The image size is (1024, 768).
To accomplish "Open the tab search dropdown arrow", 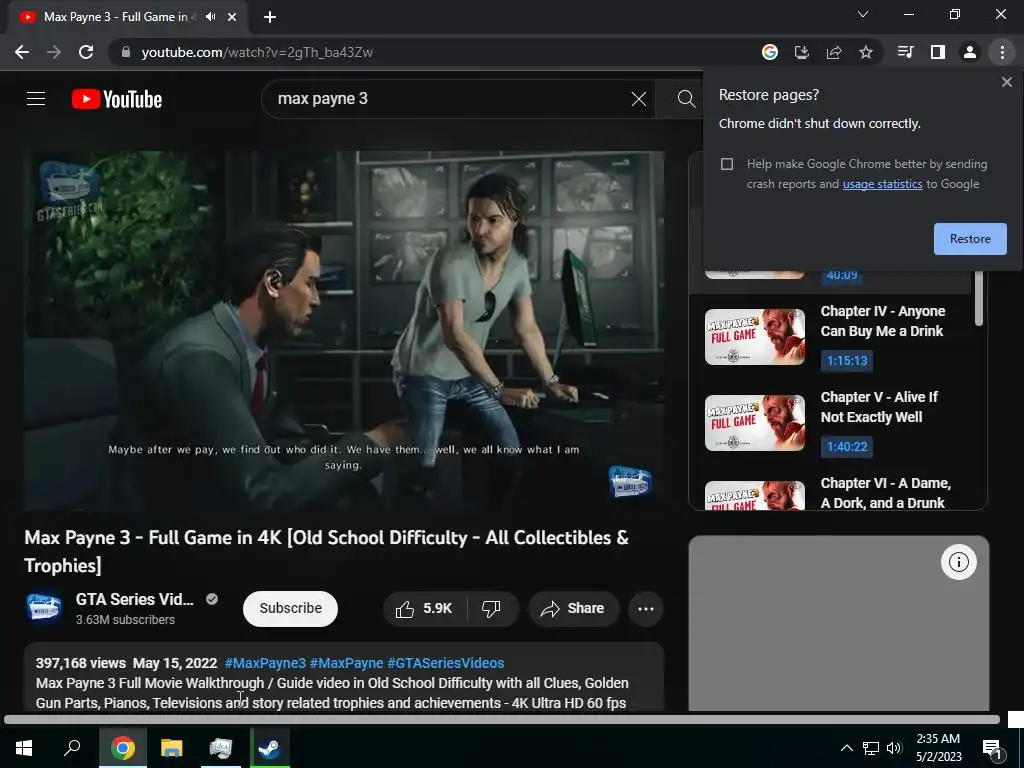I will pos(863,14).
